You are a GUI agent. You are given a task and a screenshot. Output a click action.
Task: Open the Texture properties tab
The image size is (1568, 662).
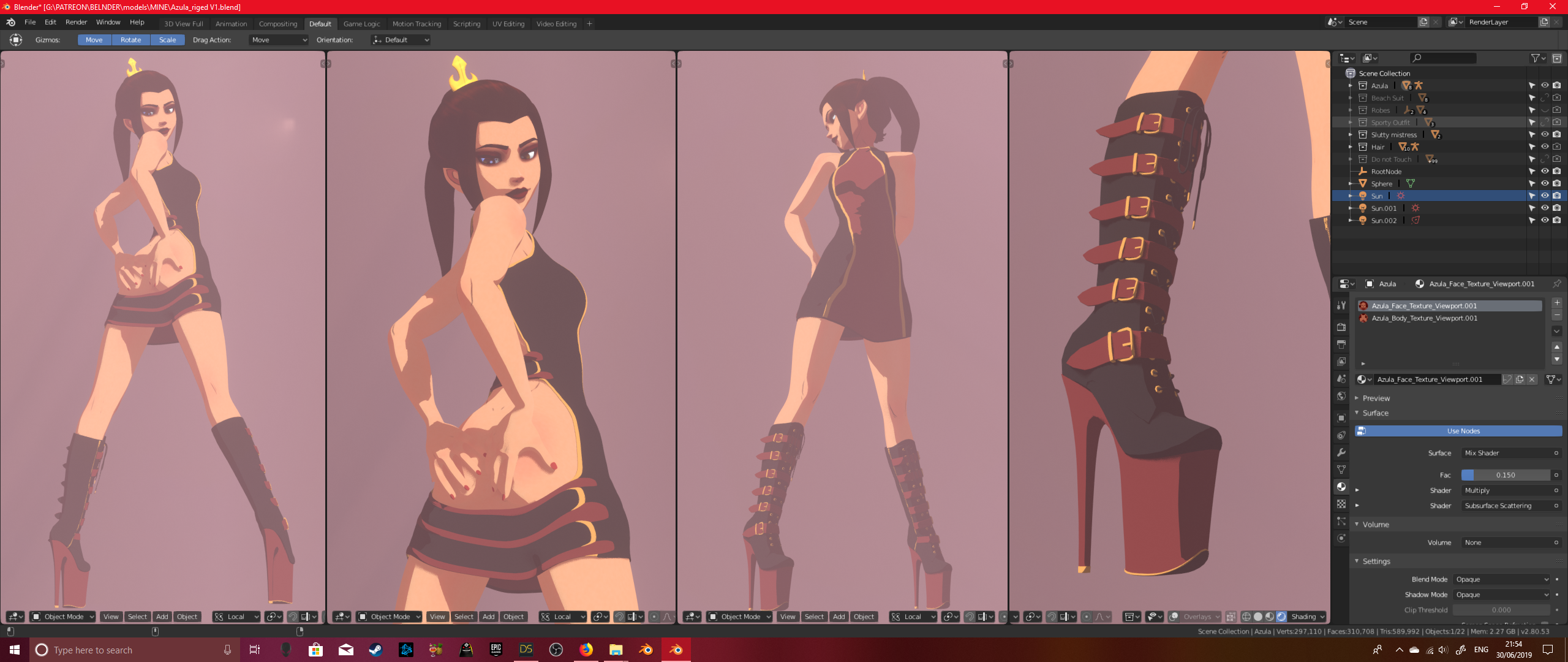click(x=1341, y=504)
